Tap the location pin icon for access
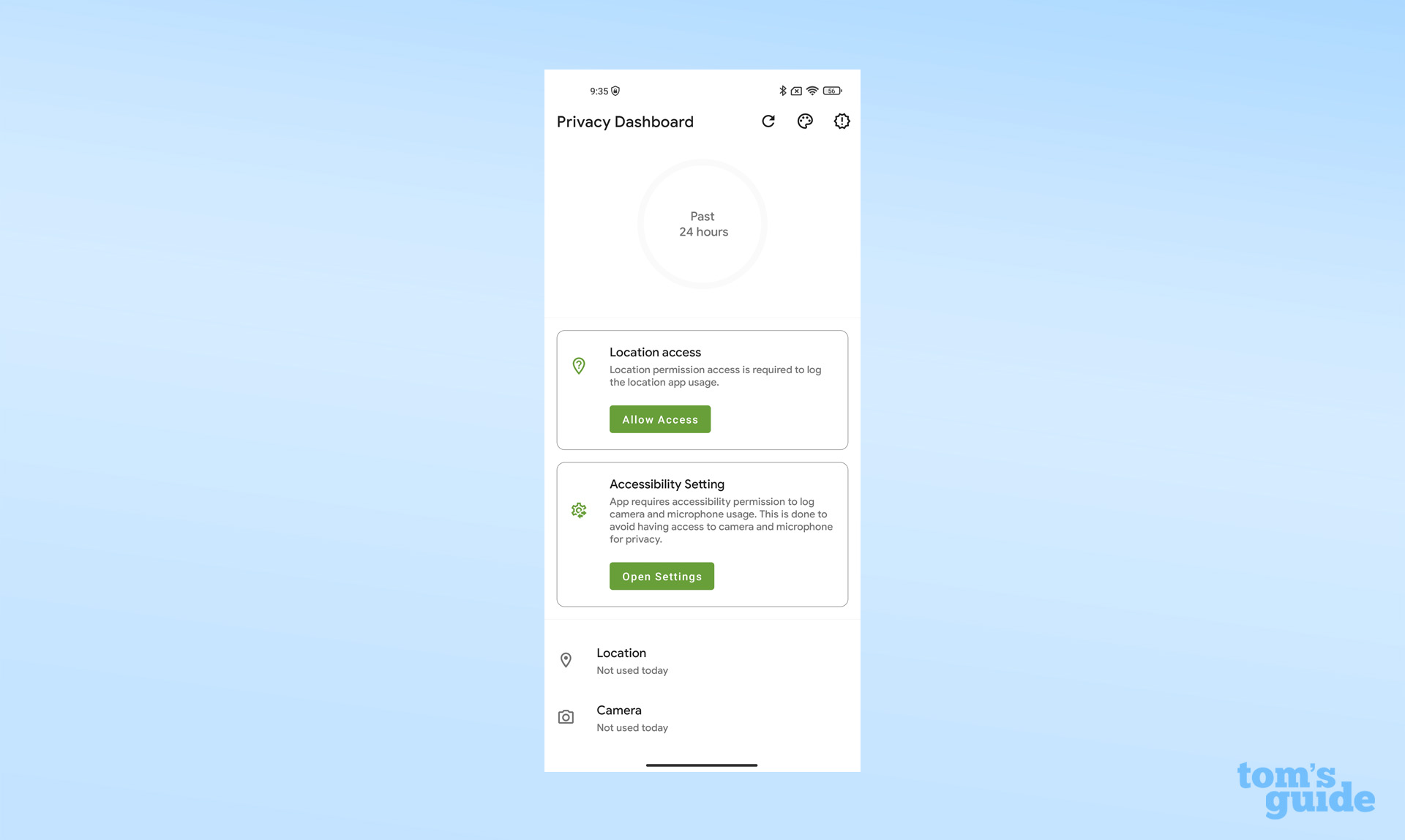The image size is (1405, 840). point(580,365)
